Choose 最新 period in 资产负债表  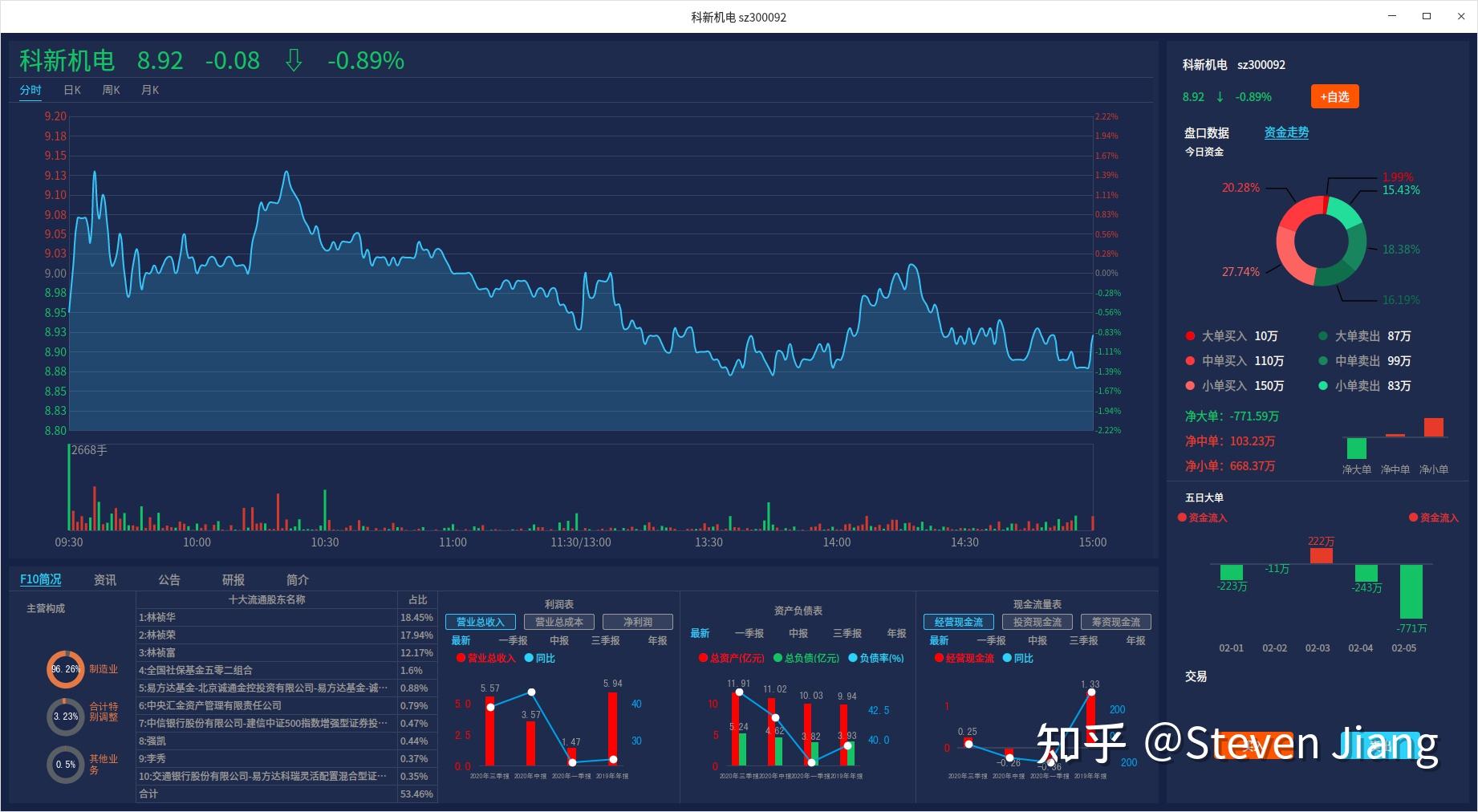(x=700, y=633)
